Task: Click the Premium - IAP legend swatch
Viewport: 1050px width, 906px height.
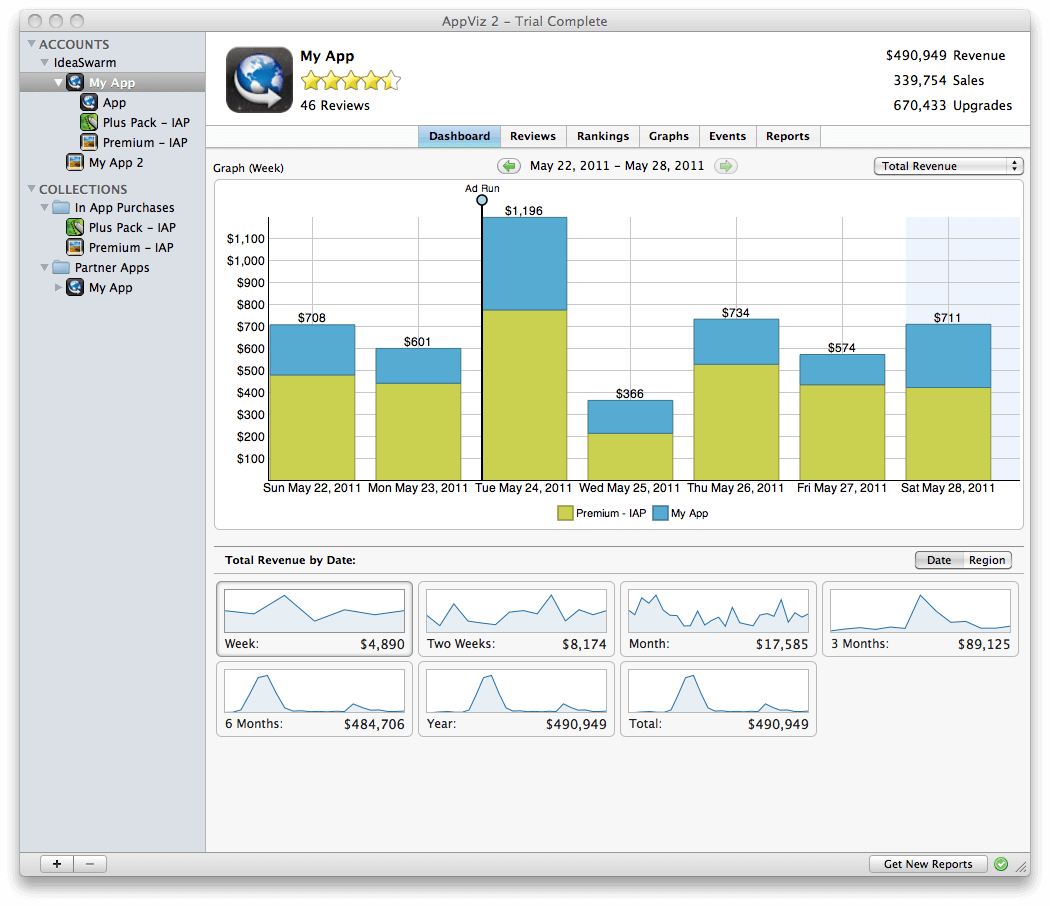Action: coord(565,513)
